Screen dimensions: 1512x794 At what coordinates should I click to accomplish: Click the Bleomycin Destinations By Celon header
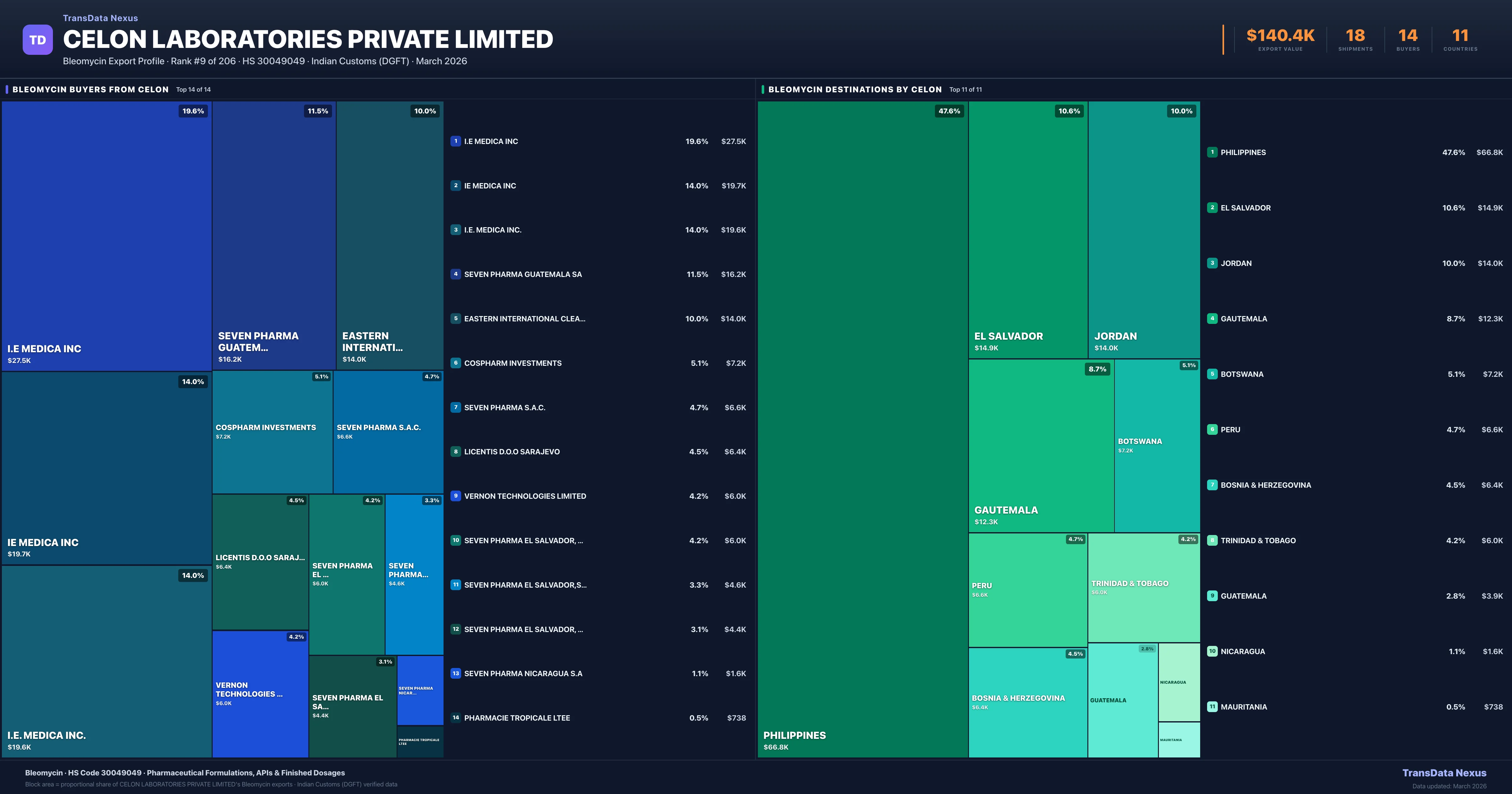855,89
